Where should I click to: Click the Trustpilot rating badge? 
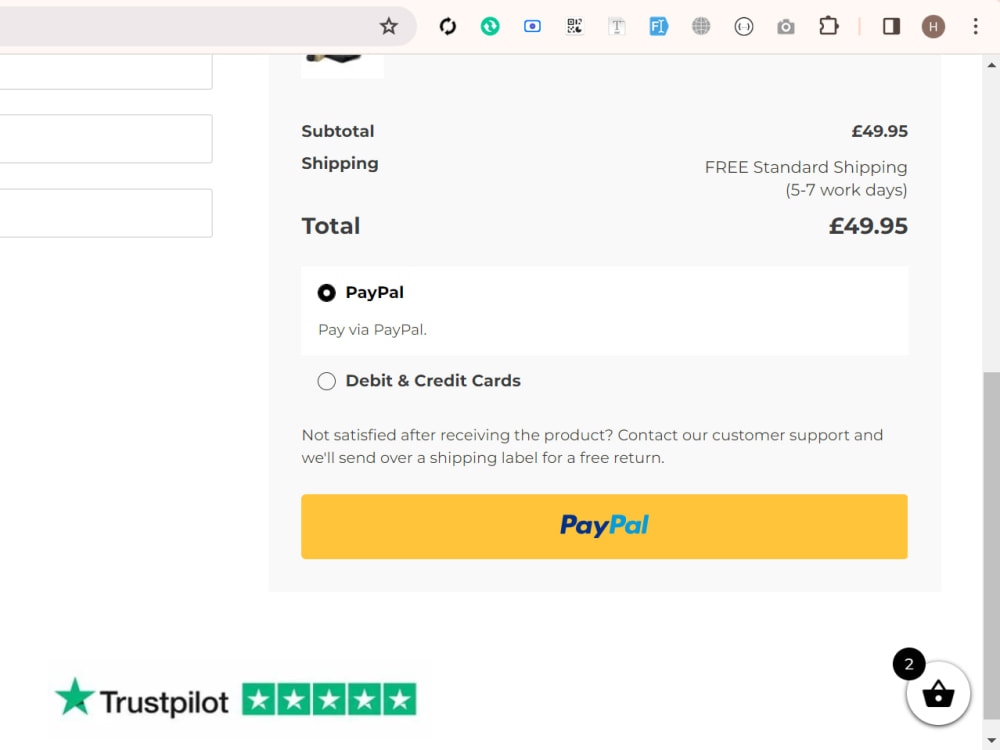pos(237,699)
